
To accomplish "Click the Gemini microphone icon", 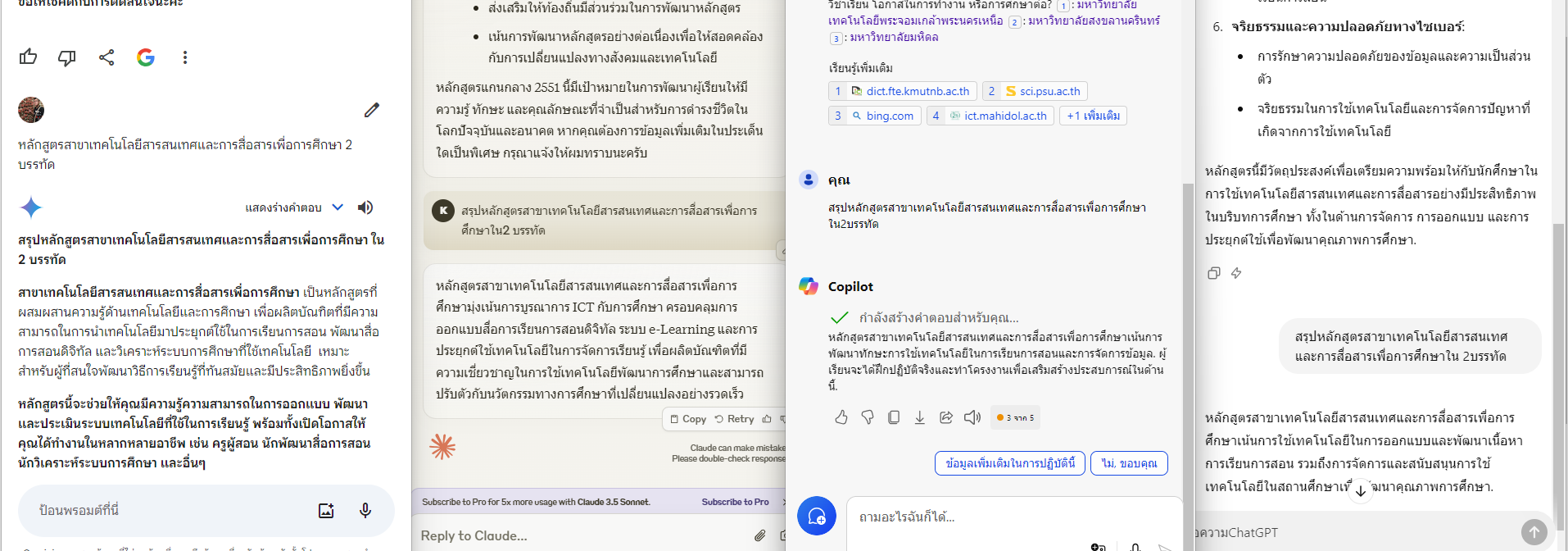I will pyautogui.click(x=365, y=511).
